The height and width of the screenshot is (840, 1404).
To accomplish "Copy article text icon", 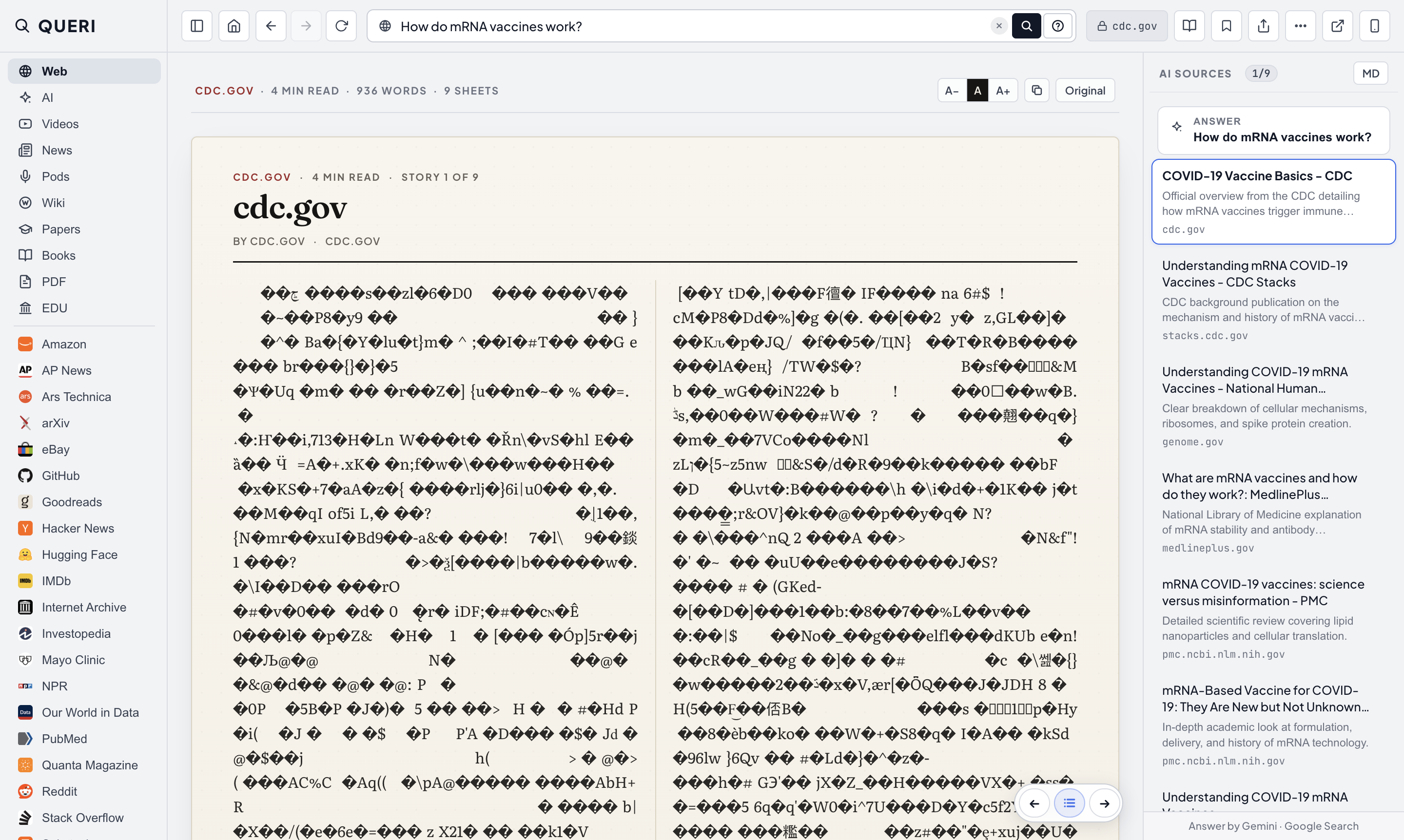I will 1036,91.
